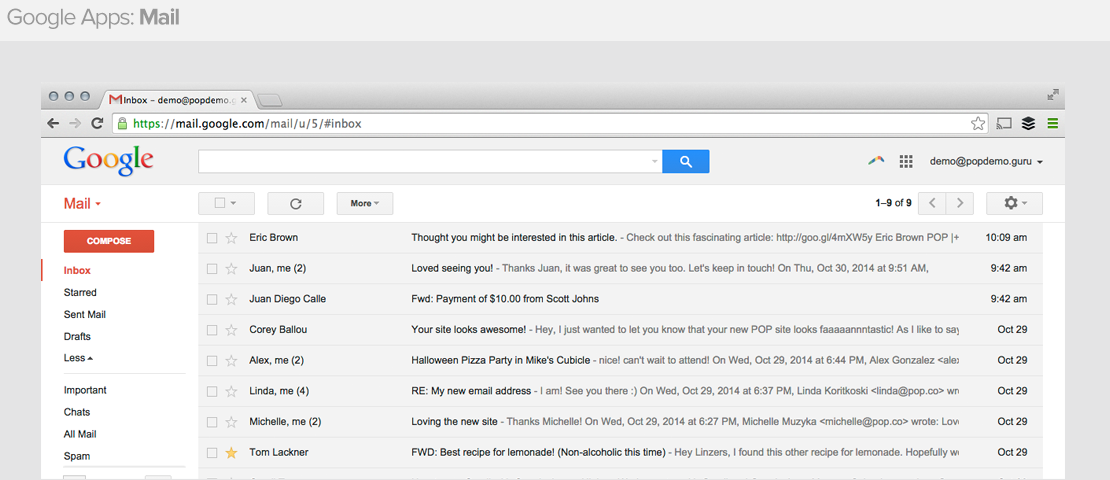Show search options arrow in search box
Image resolution: width=1110 pixels, height=480 pixels.
click(x=655, y=161)
